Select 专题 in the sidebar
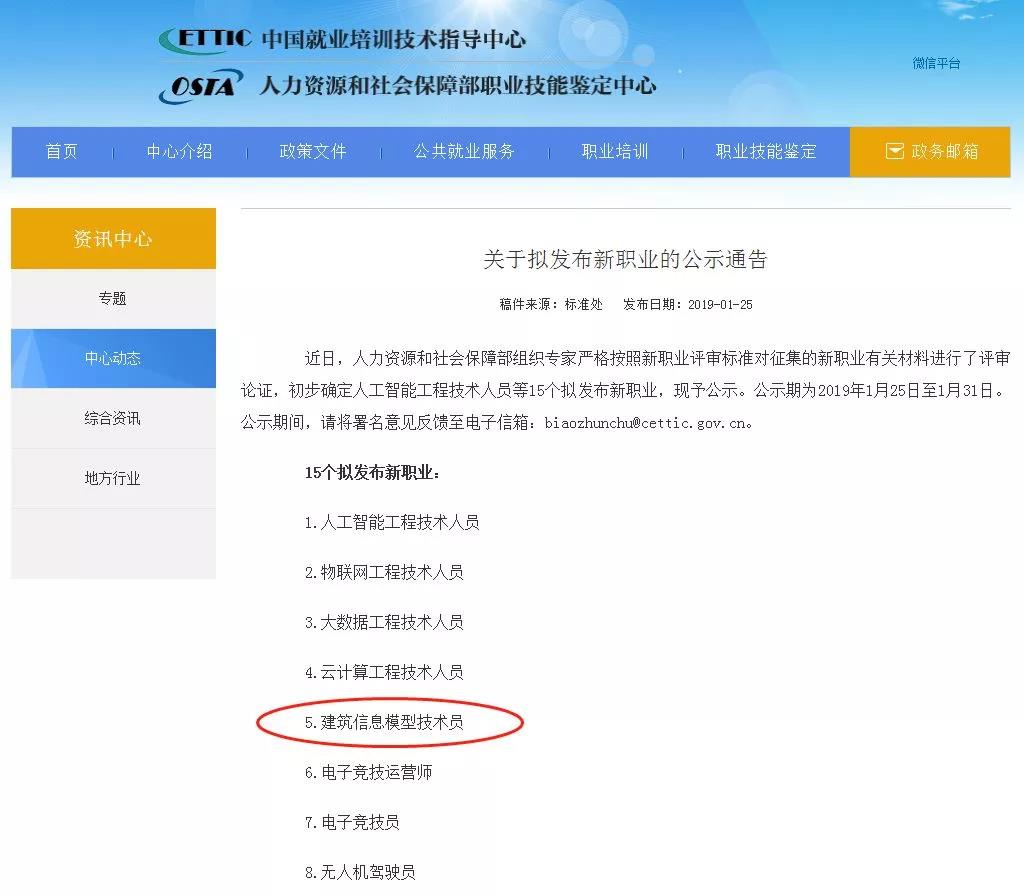Image resolution: width=1024 pixels, height=895 pixels. (113, 298)
